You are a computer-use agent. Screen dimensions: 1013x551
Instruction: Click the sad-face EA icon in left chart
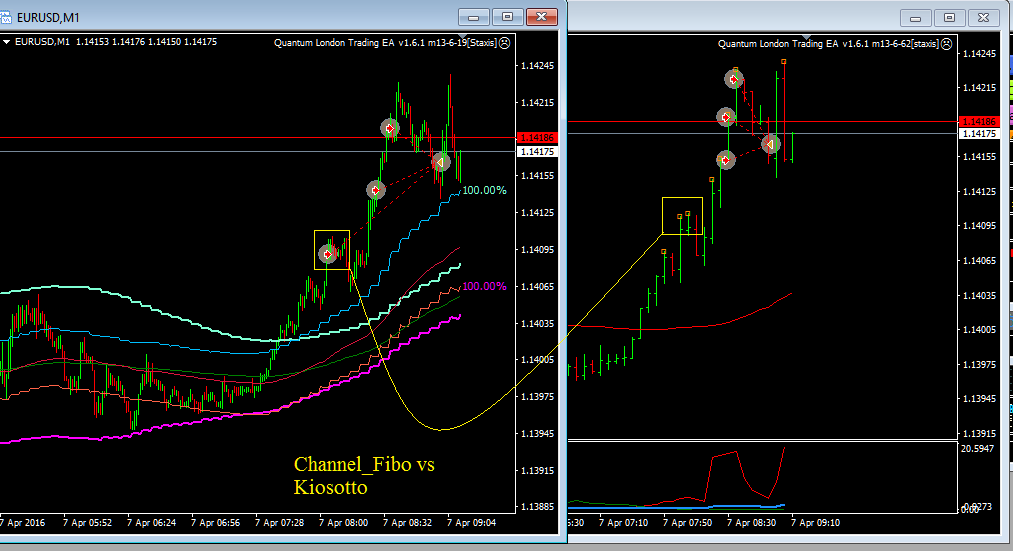pos(505,43)
